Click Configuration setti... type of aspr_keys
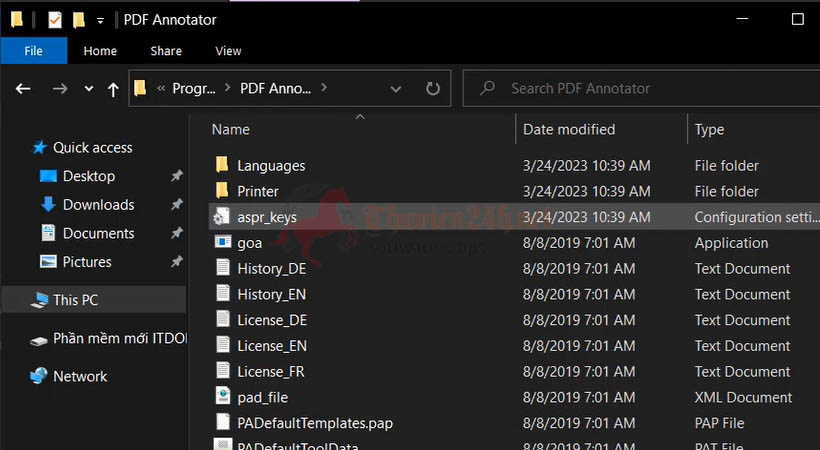Image resolution: width=820 pixels, height=450 pixels. pos(757,217)
